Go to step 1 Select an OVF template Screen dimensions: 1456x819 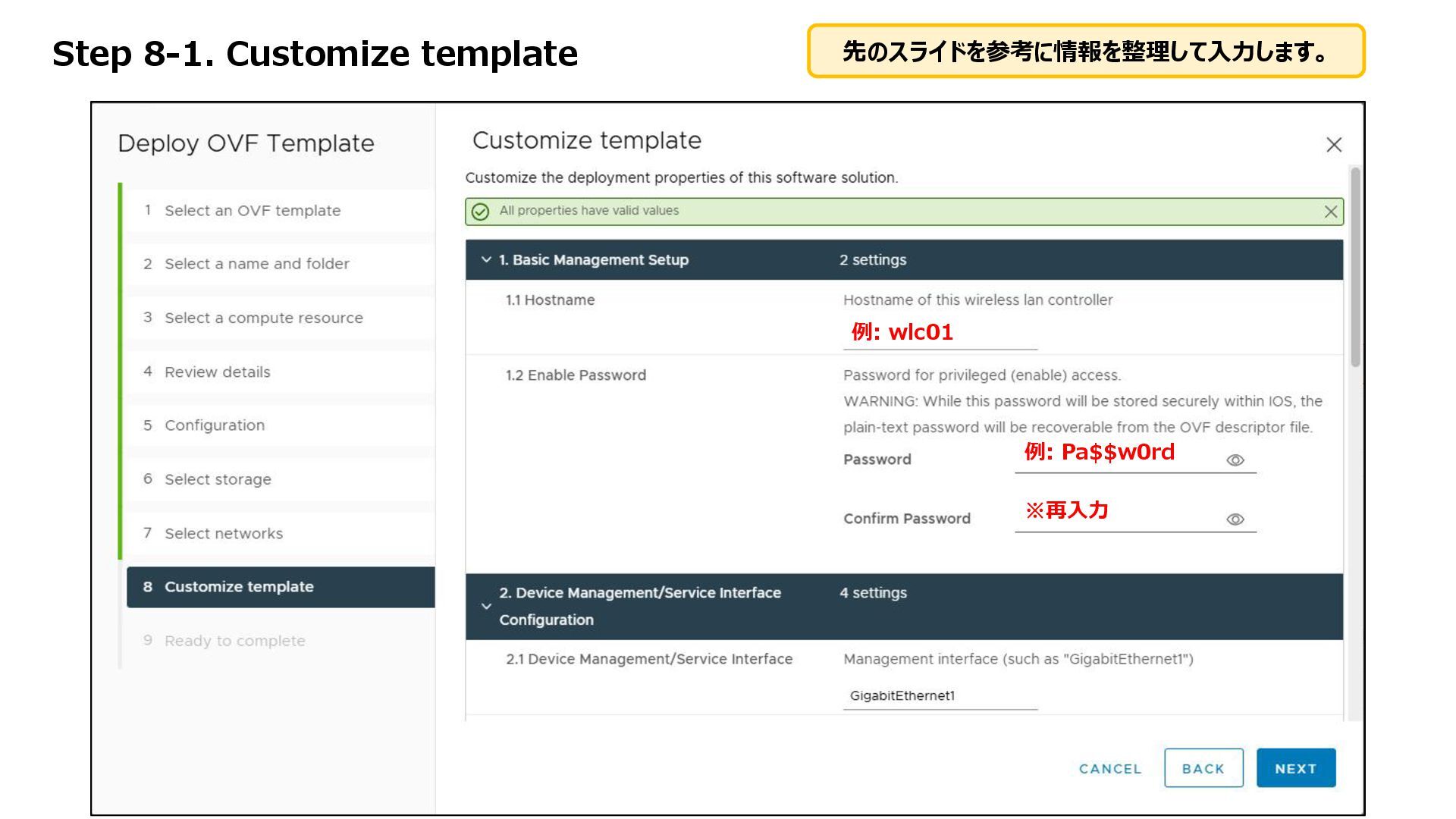click(253, 211)
